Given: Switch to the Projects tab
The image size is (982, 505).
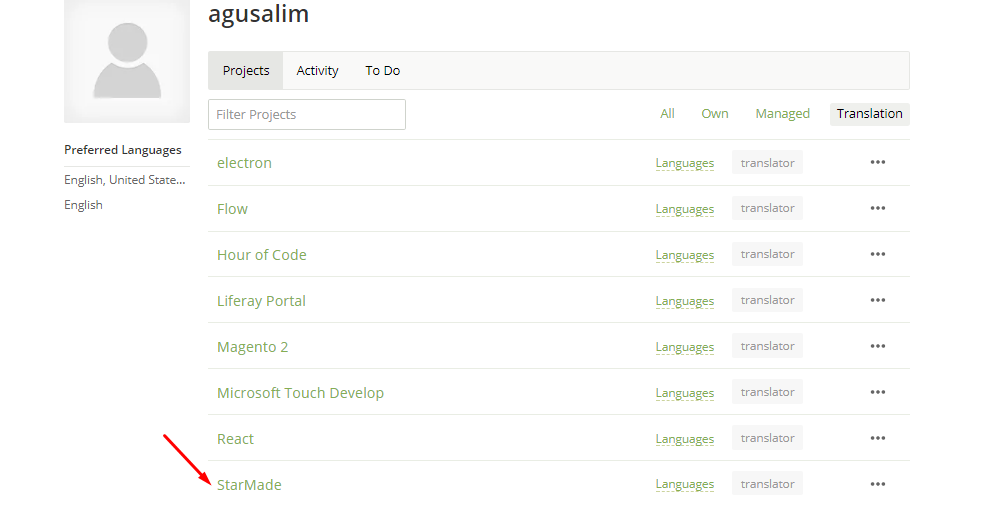Looking at the screenshot, I should tap(246, 71).
